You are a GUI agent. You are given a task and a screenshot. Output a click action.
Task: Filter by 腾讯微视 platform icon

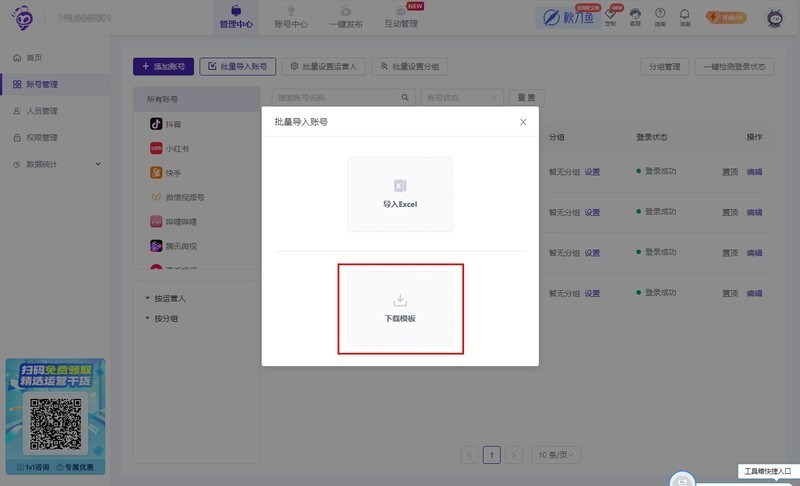click(x=156, y=246)
